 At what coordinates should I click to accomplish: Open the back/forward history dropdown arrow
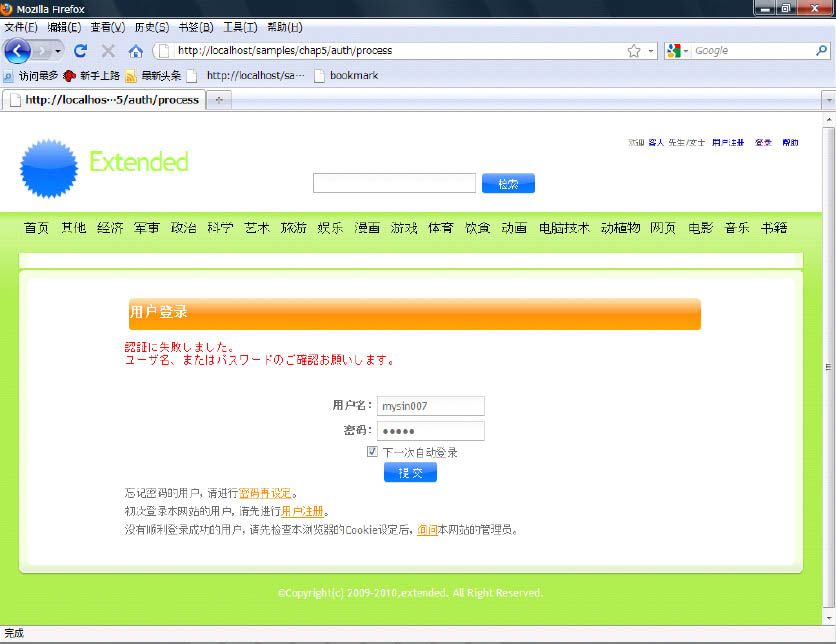point(58,51)
